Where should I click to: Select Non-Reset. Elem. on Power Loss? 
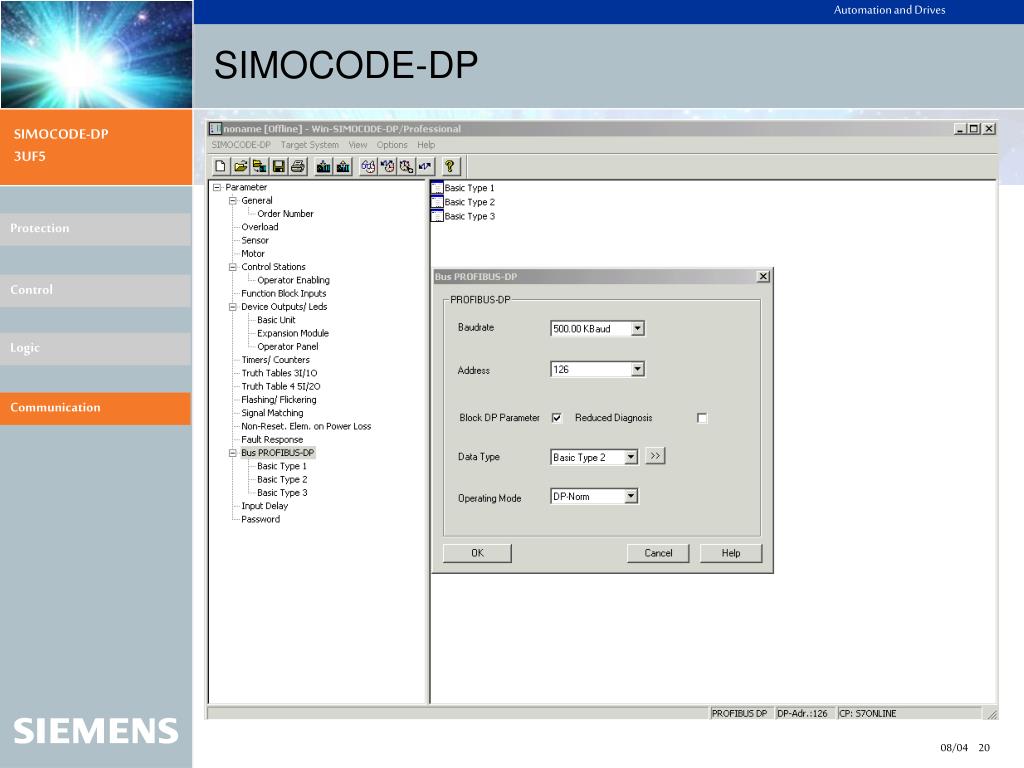coord(306,426)
